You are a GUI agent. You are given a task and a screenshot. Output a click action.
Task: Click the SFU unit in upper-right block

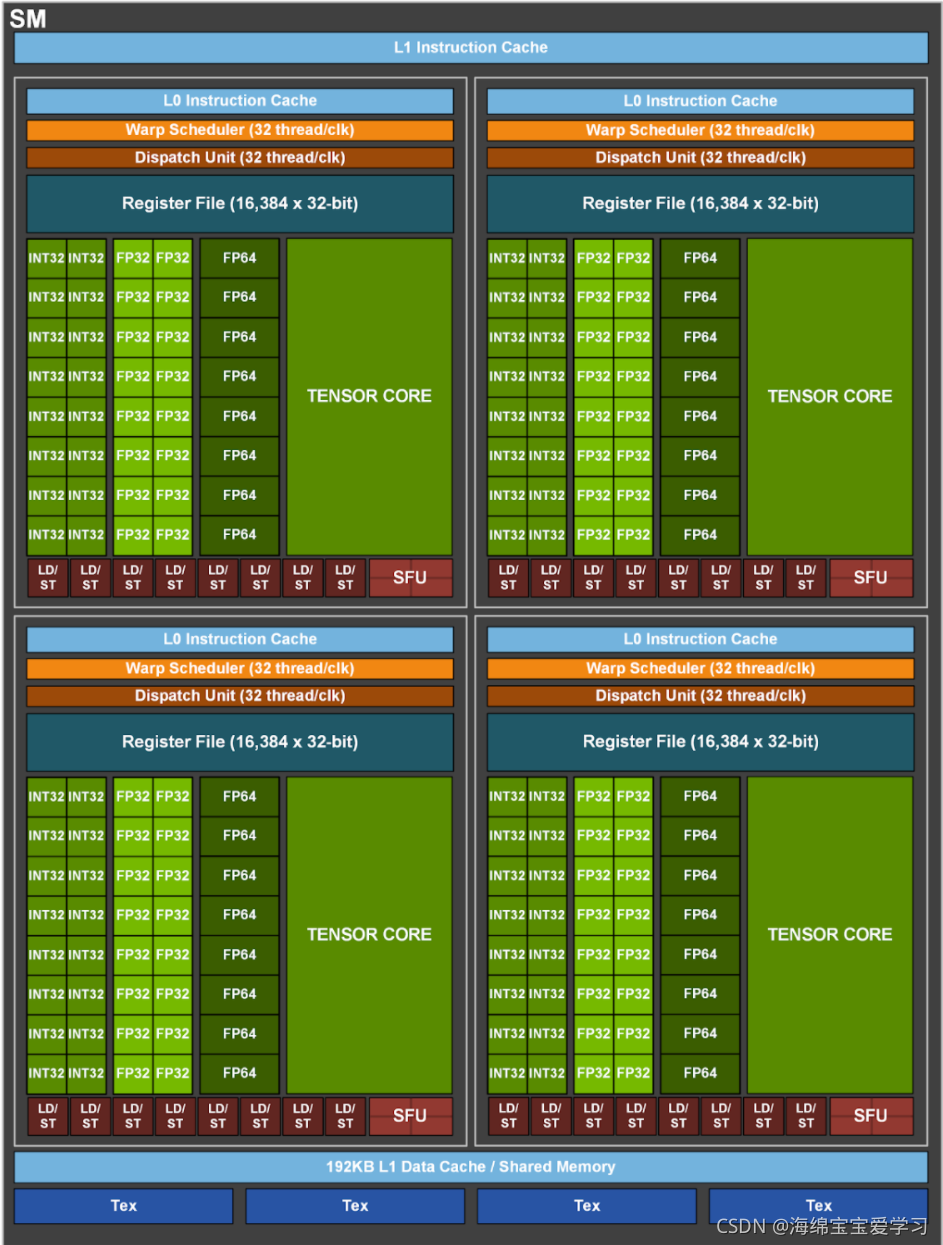click(x=871, y=578)
